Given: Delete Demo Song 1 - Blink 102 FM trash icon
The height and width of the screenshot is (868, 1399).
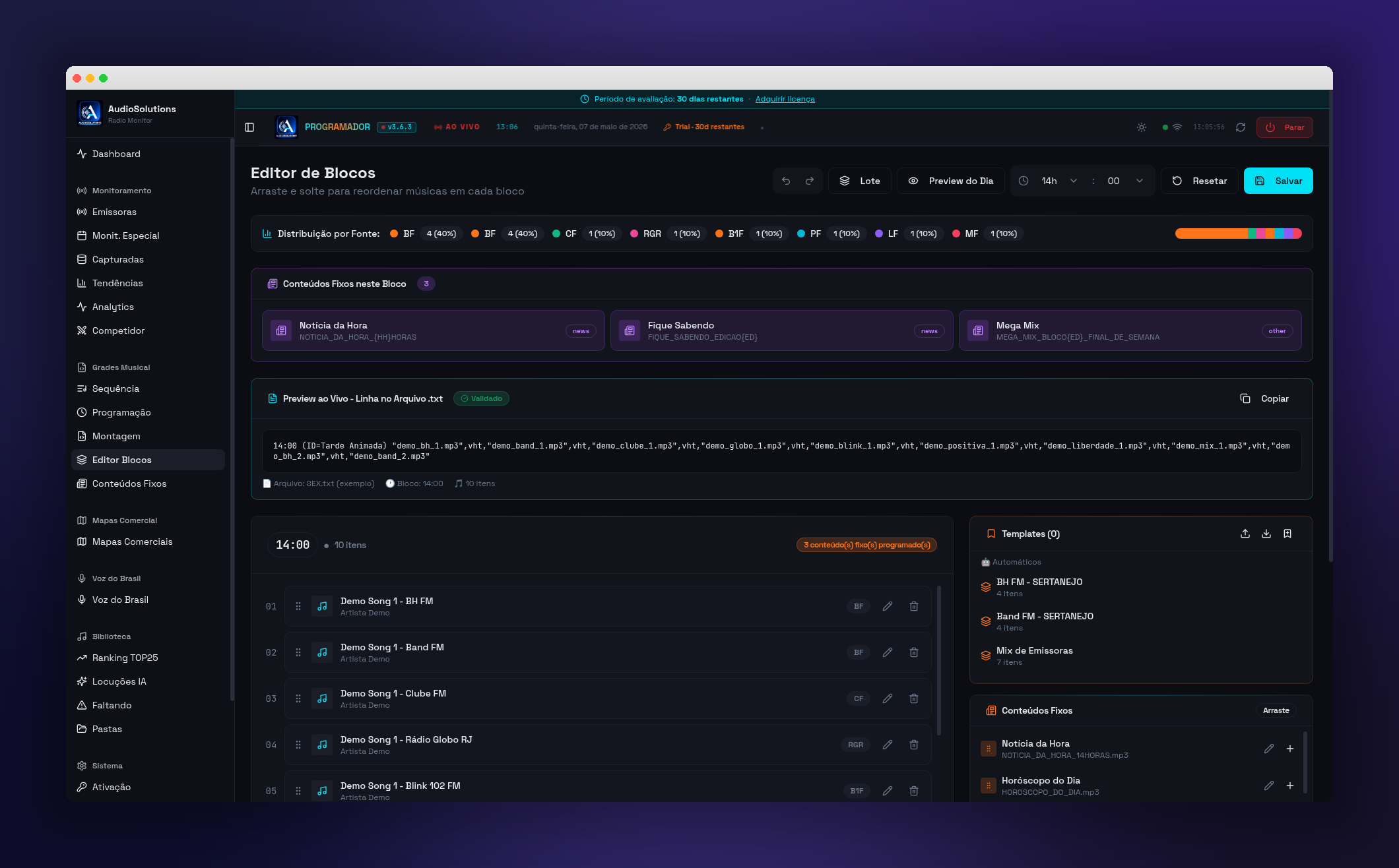Looking at the screenshot, I should click(x=914, y=791).
